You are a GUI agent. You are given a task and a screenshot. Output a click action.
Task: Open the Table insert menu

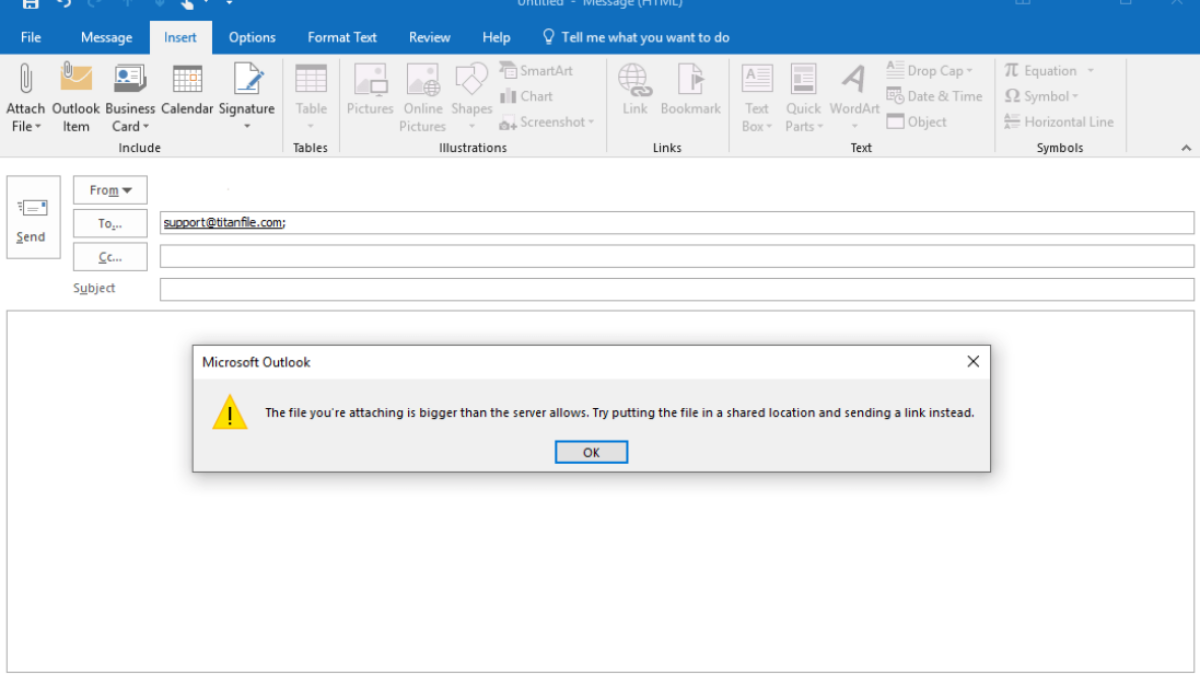click(311, 98)
